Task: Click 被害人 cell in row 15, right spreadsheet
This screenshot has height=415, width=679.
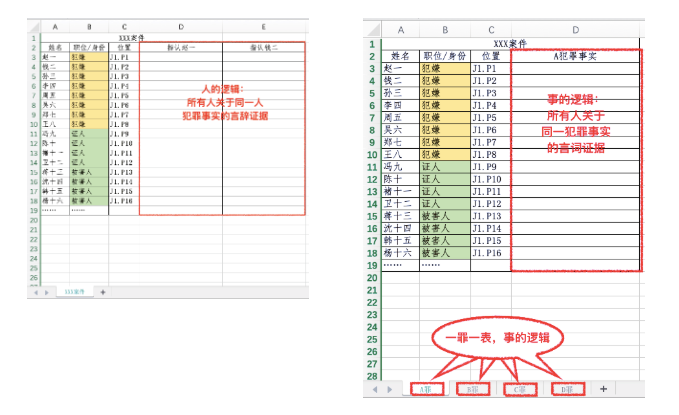Action: tap(445, 216)
